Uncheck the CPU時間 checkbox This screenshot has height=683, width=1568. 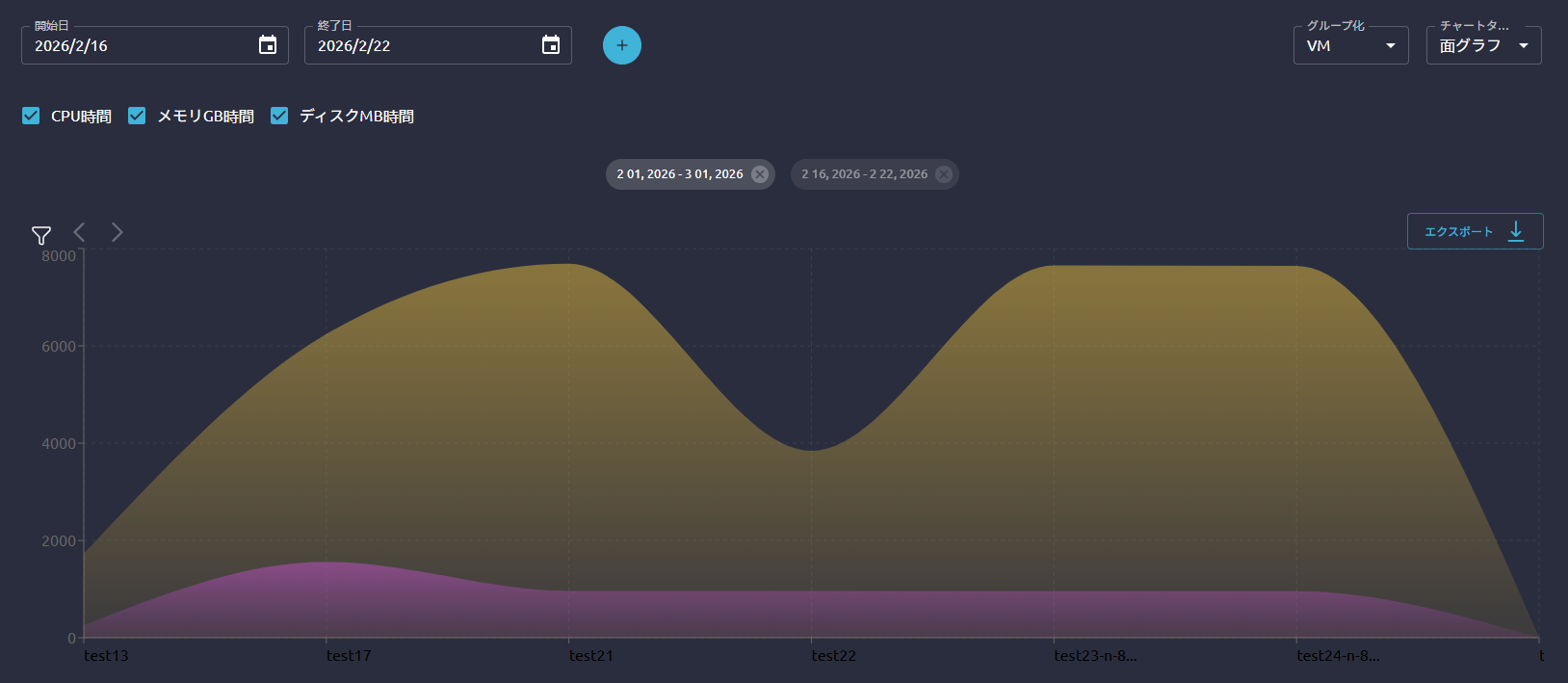click(31, 117)
